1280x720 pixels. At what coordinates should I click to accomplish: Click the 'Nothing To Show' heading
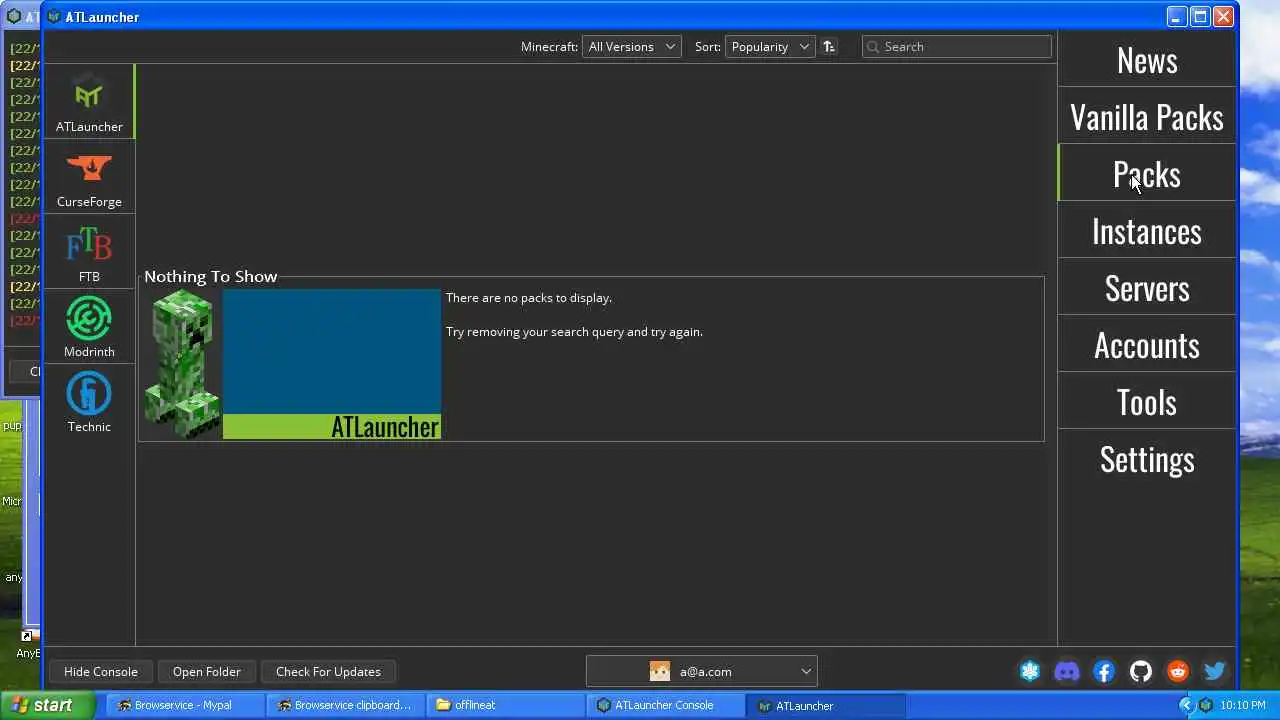[210, 277]
